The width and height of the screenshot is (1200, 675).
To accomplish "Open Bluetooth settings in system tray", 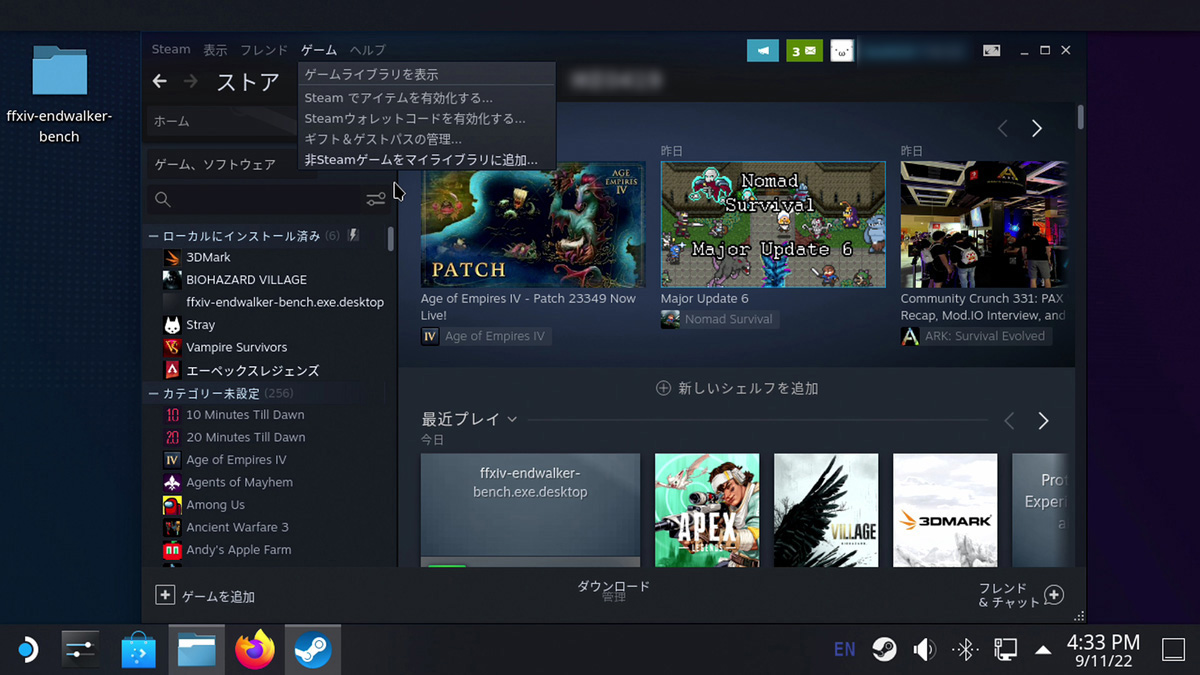I will point(964,650).
